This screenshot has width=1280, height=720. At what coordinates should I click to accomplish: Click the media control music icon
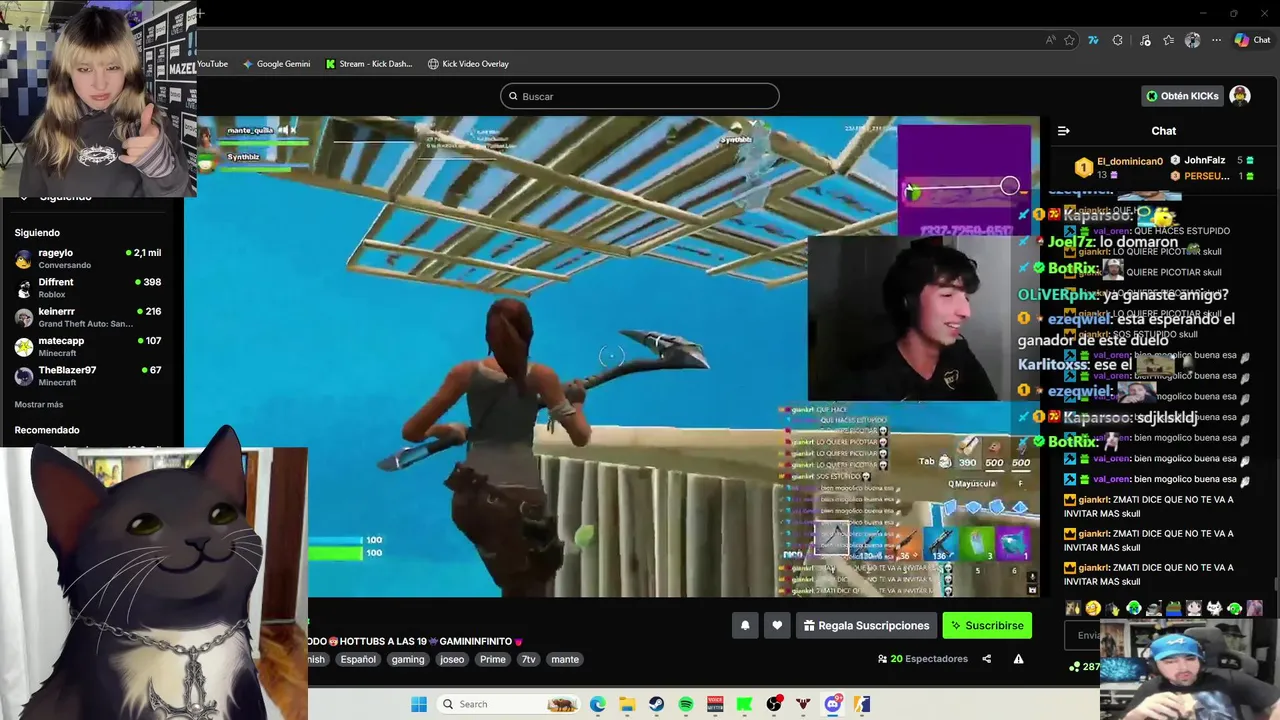(1145, 40)
